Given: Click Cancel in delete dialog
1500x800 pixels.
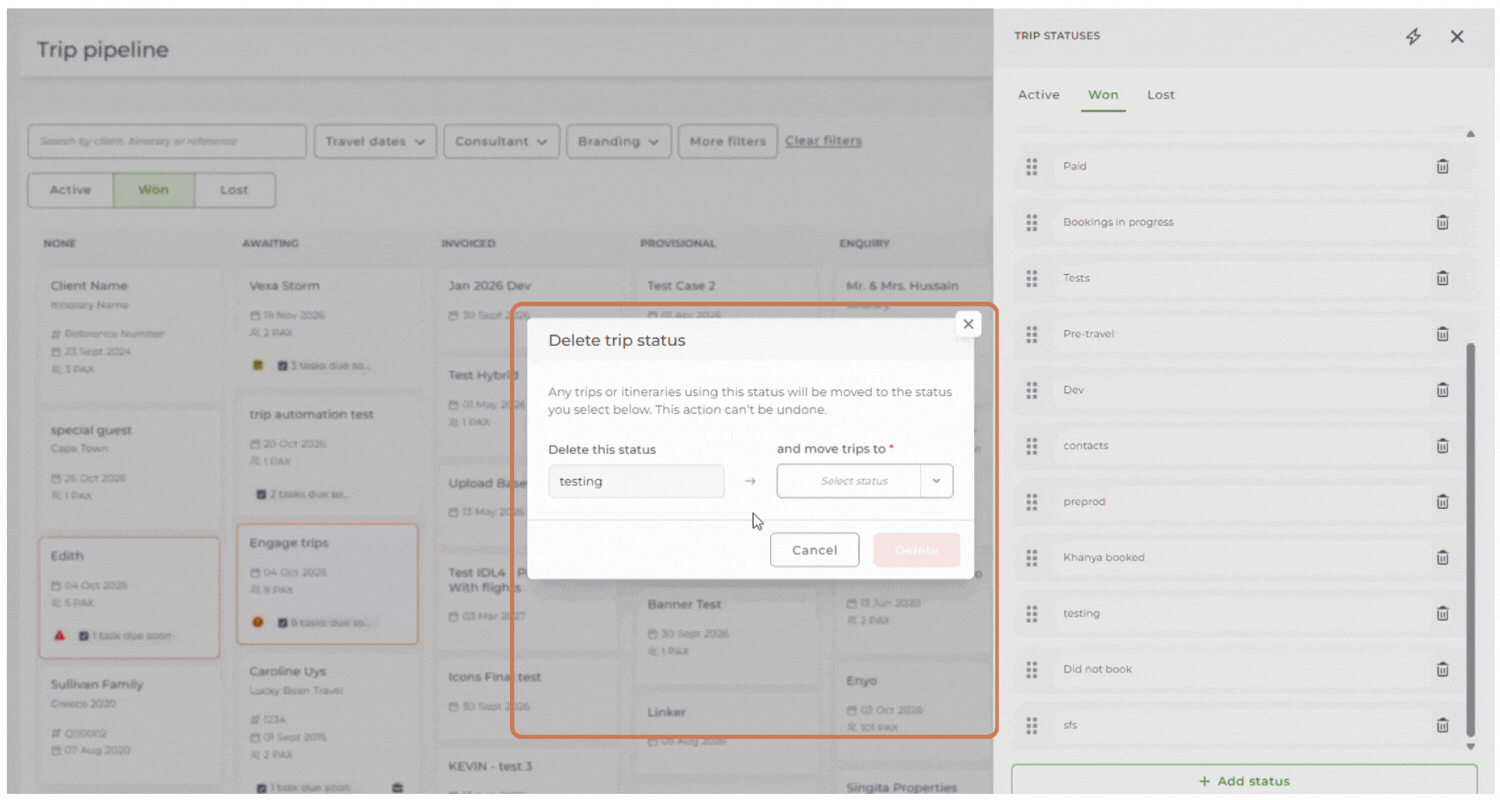Looking at the screenshot, I should point(814,550).
